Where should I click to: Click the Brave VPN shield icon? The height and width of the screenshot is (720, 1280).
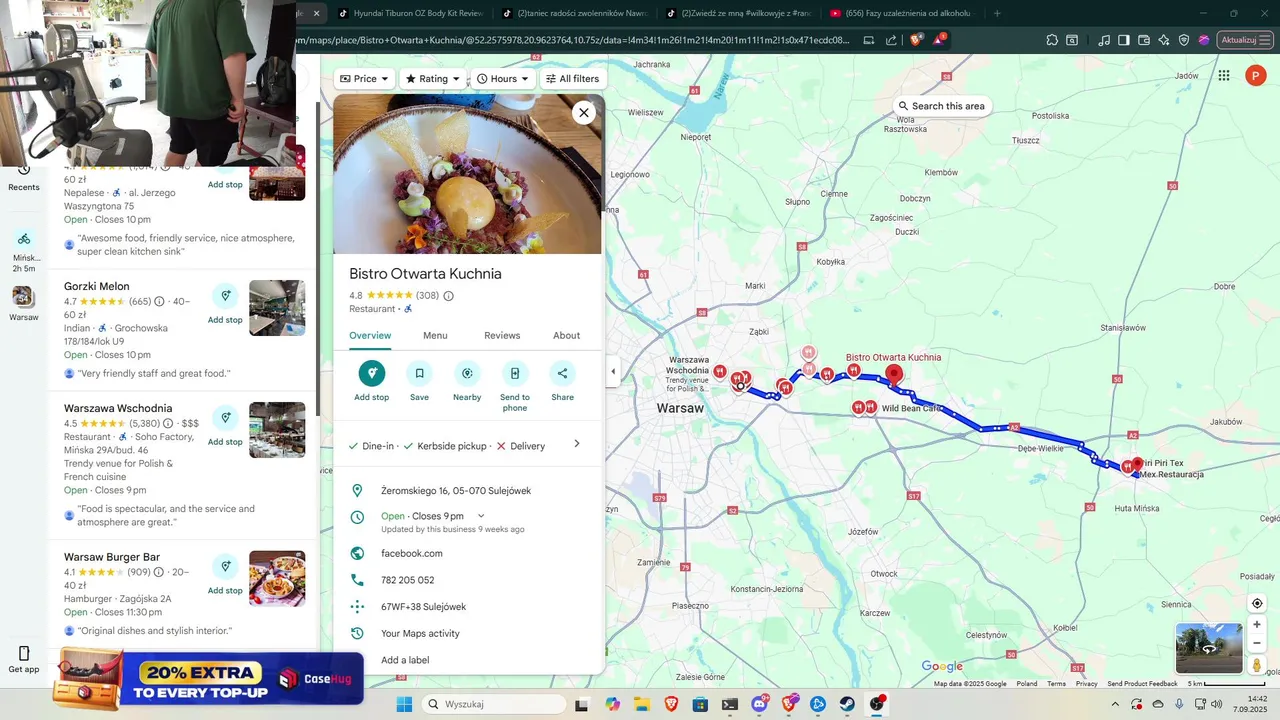click(1184, 40)
